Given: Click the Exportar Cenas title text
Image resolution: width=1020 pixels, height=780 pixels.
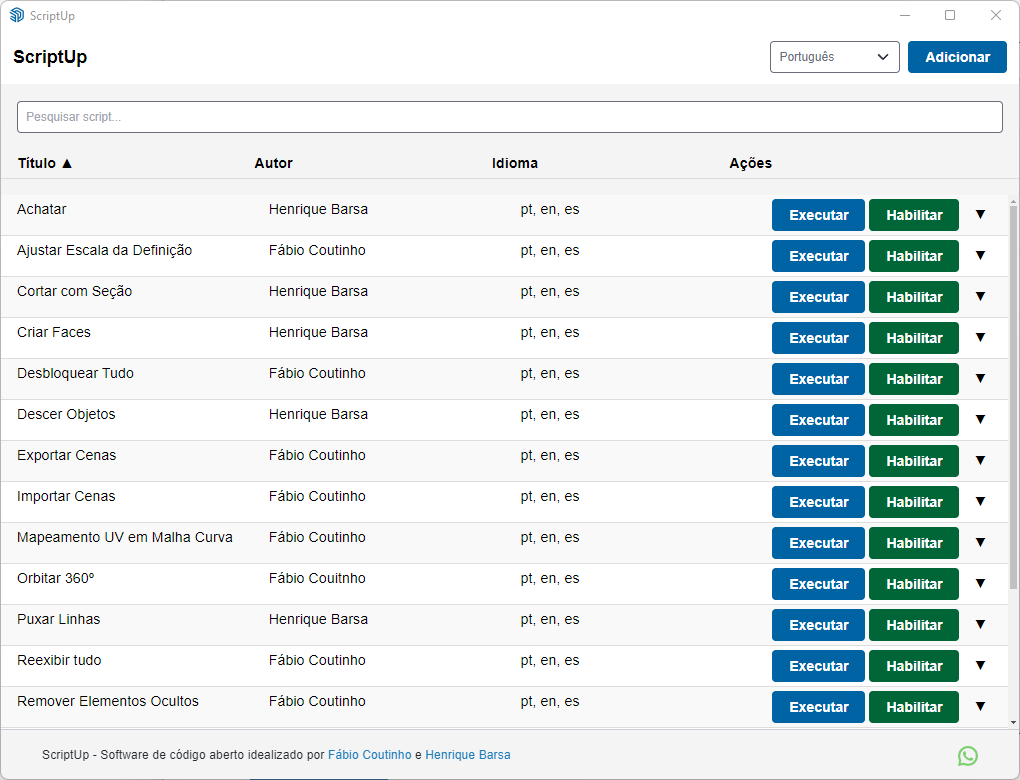Looking at the screenshot, I should pos(67,455).
